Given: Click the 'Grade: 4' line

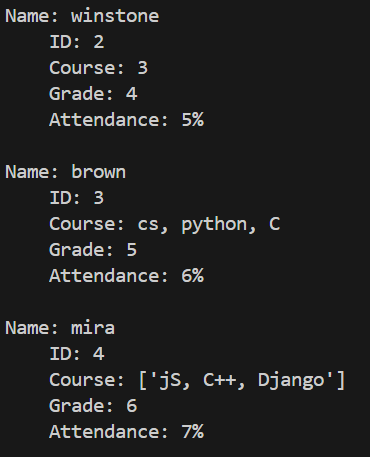Looking at the screenshot, I should [93, 94].
